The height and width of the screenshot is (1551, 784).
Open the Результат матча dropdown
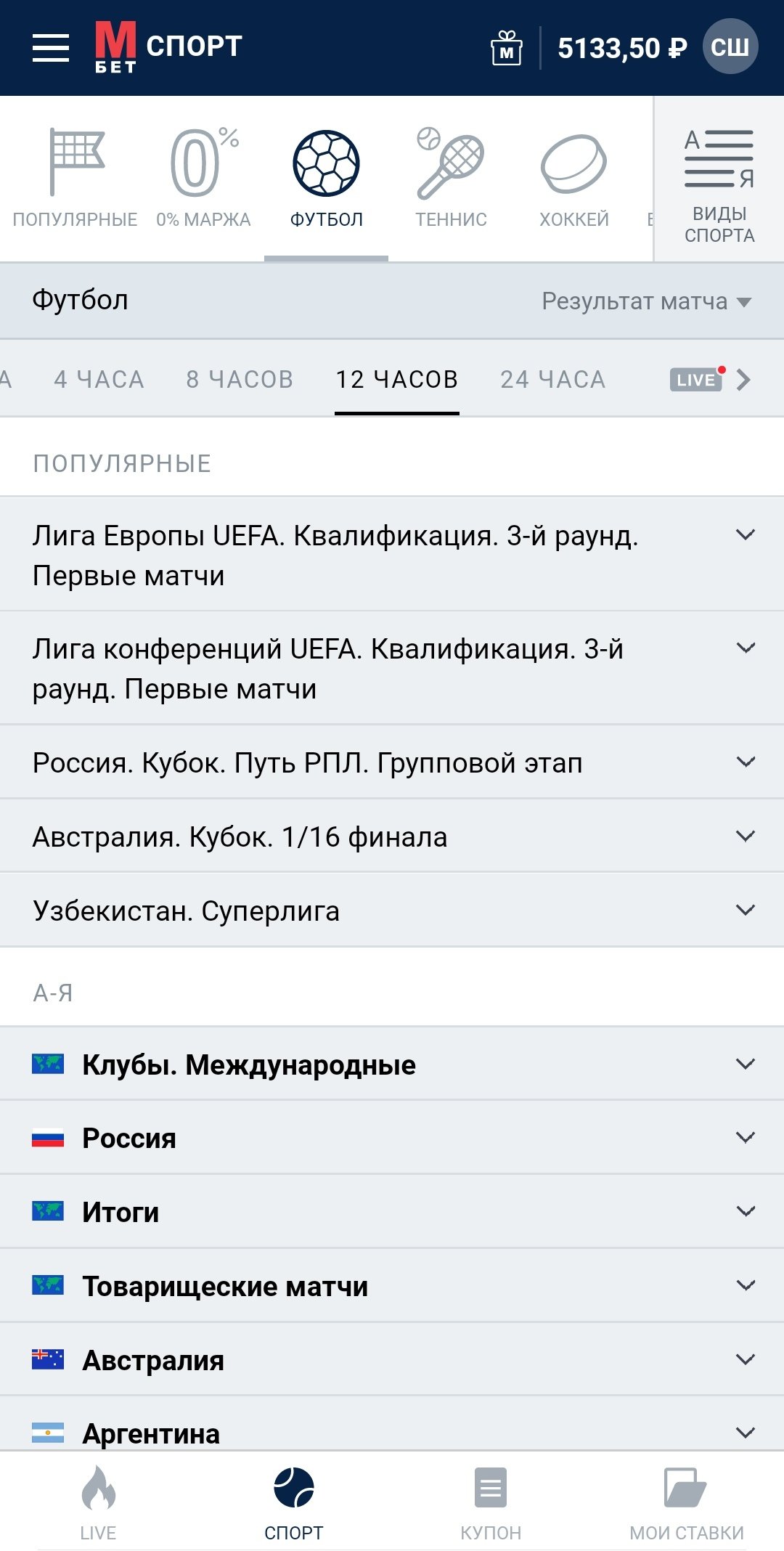pyautogui.click(x=646, y=301)
